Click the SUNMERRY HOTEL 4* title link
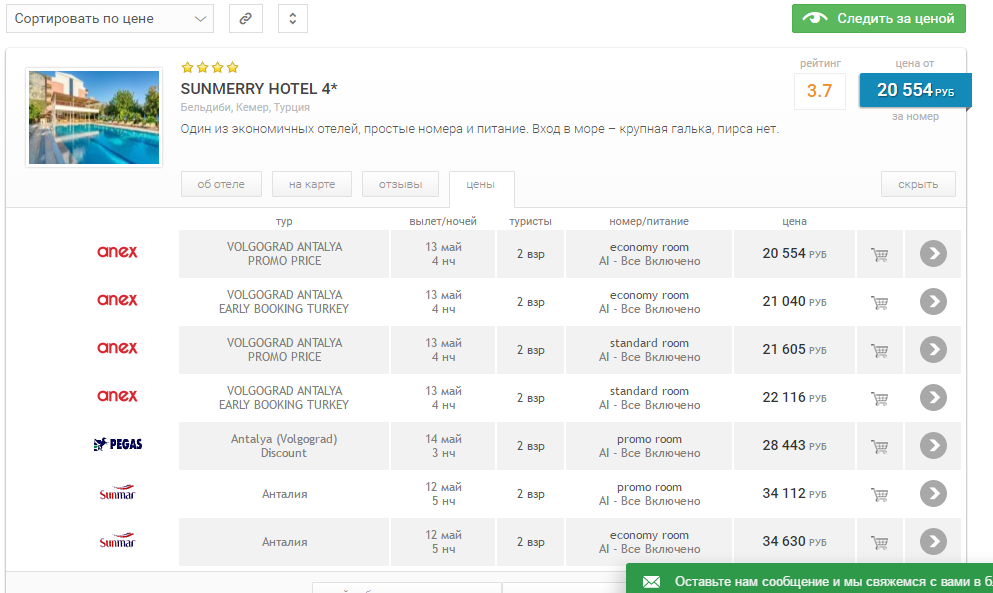The width and height of the screenshot is (993, 593). (259, 89)
